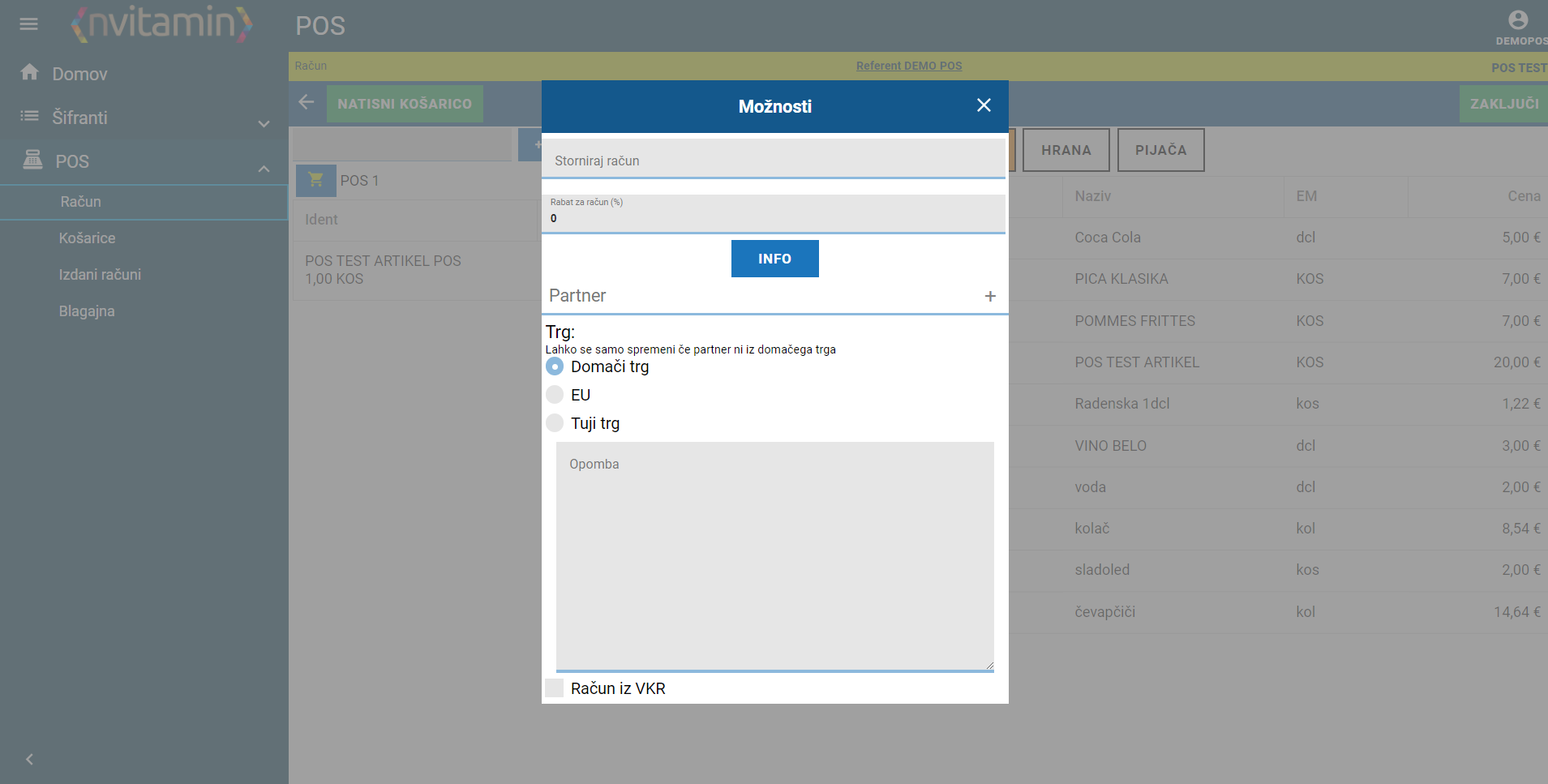This screenshot has height=784, width=1548.
Task: Click the Rabat za račun percent field
Action: click(x=774, y=213)
